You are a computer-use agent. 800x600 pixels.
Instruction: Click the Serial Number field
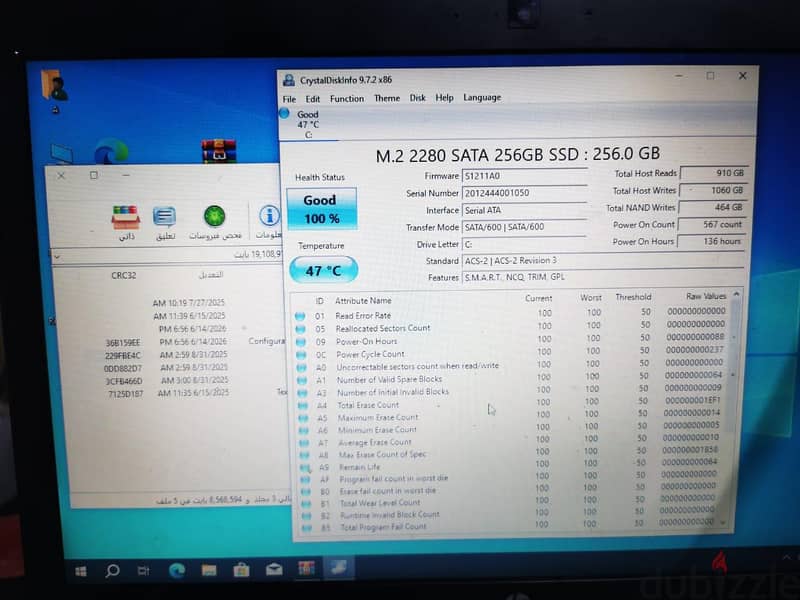coord(524,193)
